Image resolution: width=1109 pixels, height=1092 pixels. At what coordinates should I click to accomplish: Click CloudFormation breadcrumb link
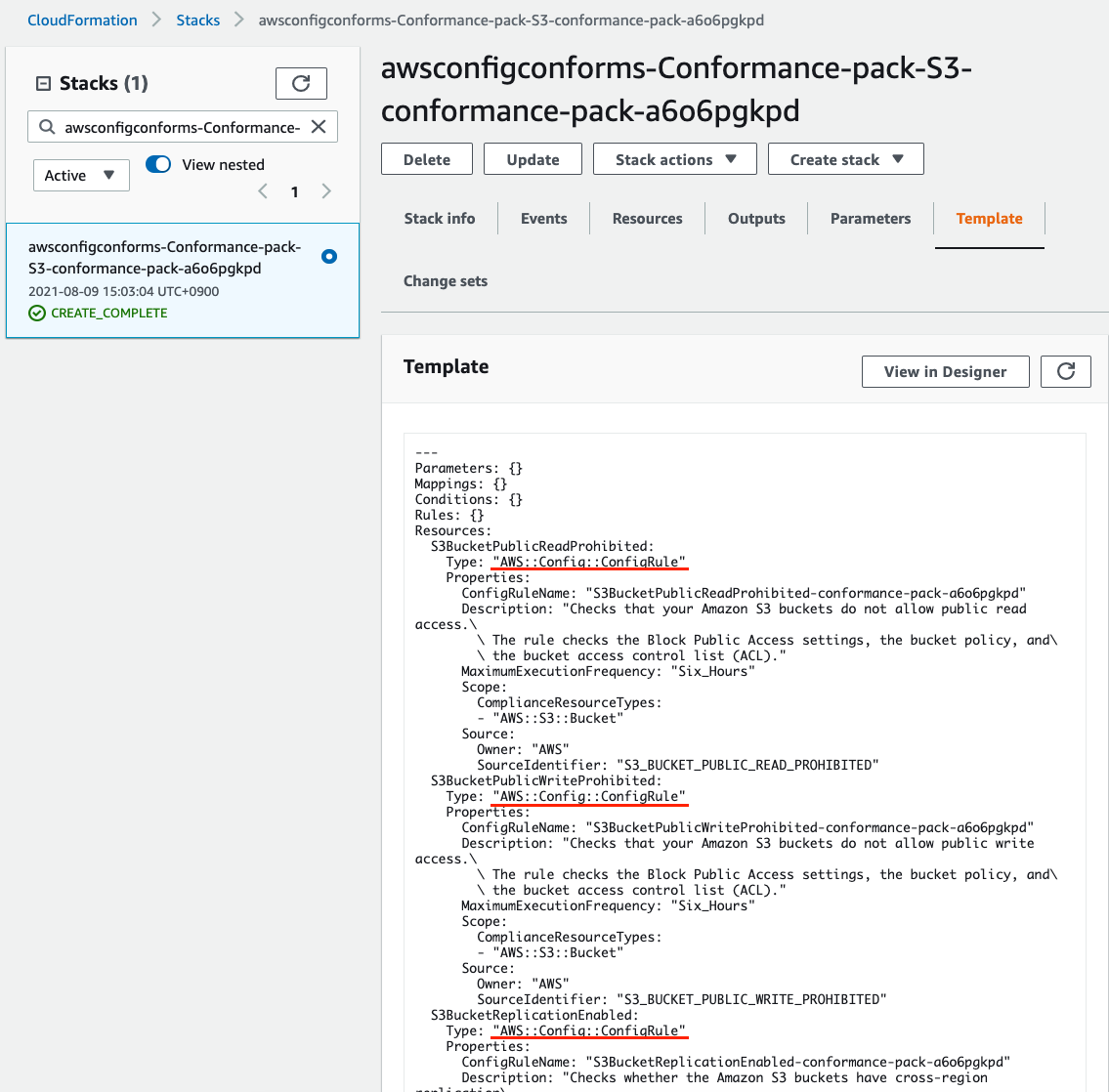click(82, 20)
